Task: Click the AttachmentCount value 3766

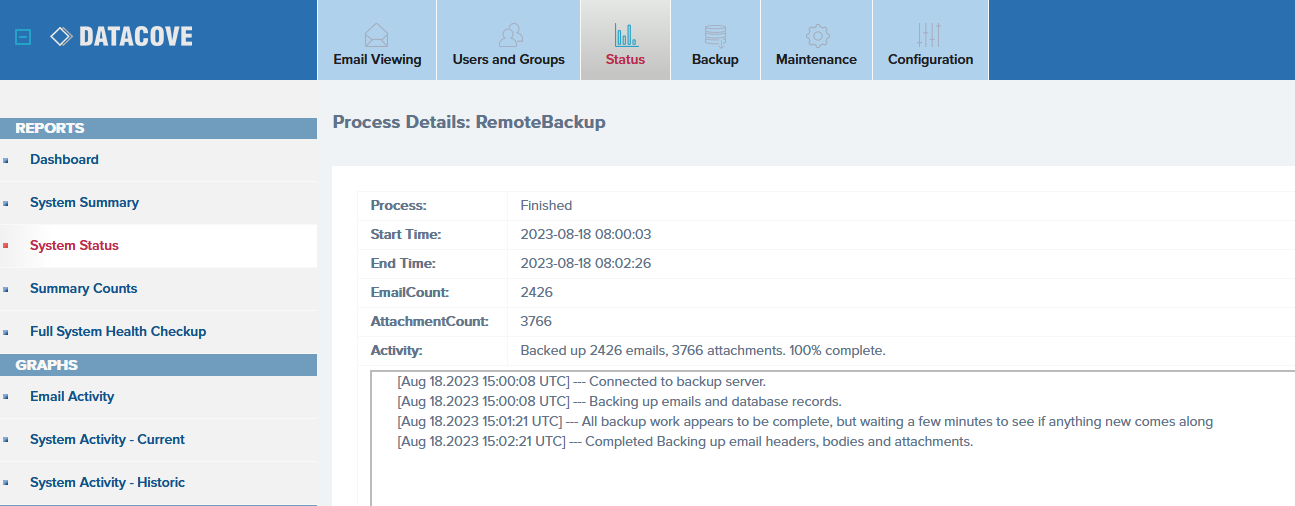Action: pyautogui.click(x=536, y=321)
